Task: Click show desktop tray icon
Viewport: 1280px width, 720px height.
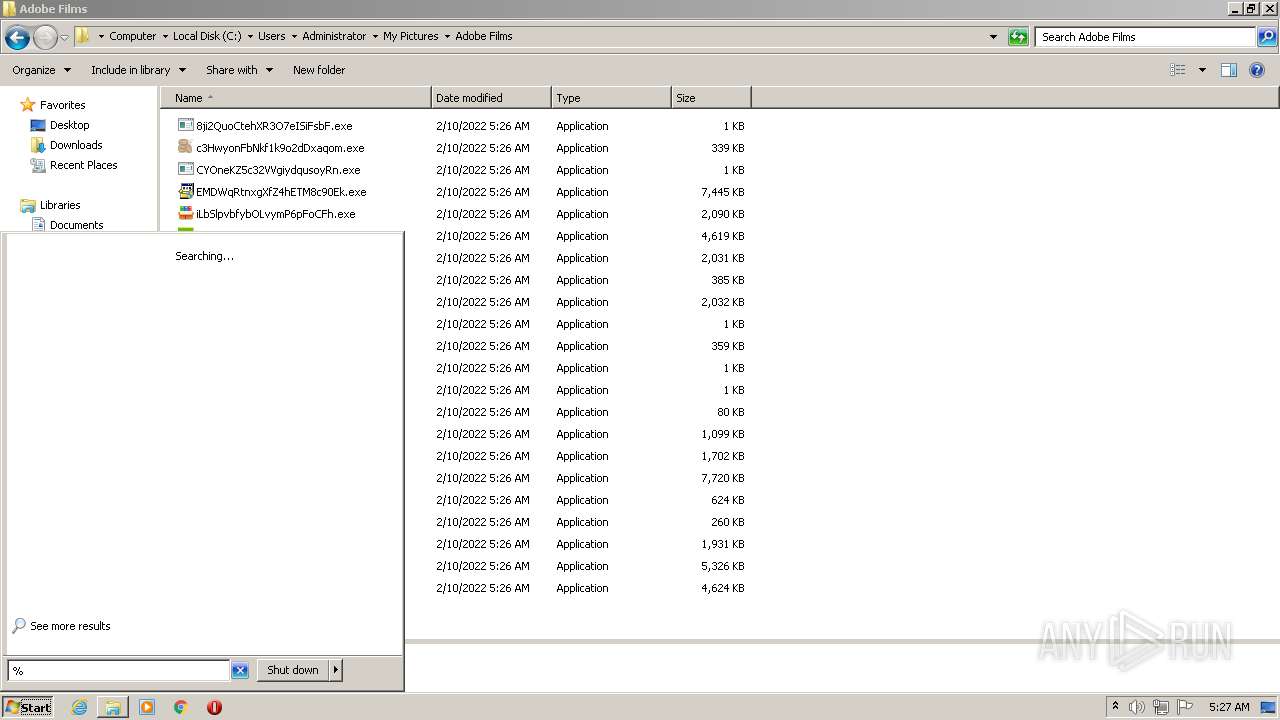Action: point(1268,707)
